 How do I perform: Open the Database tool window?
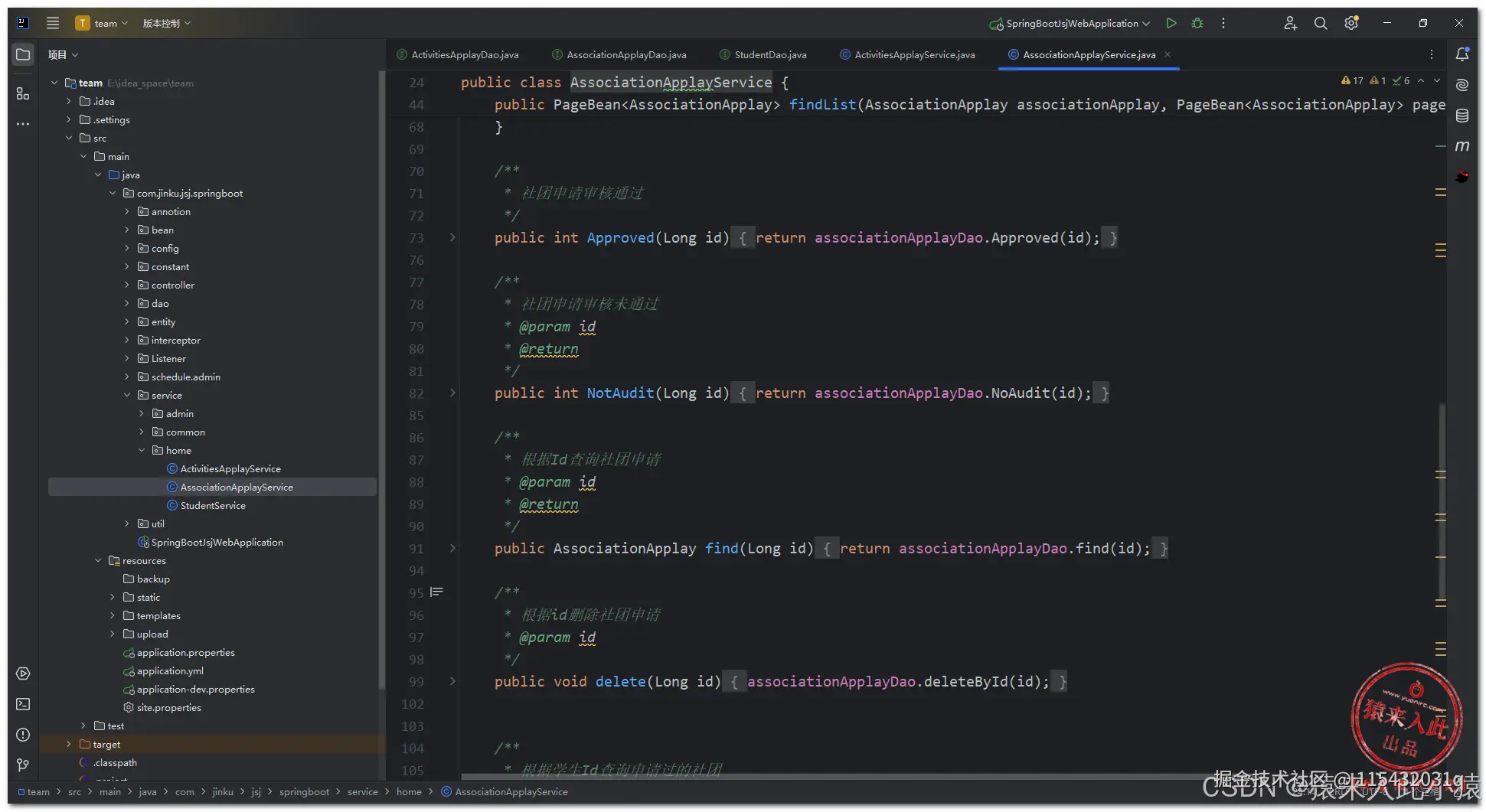(x=1462, y=116)
